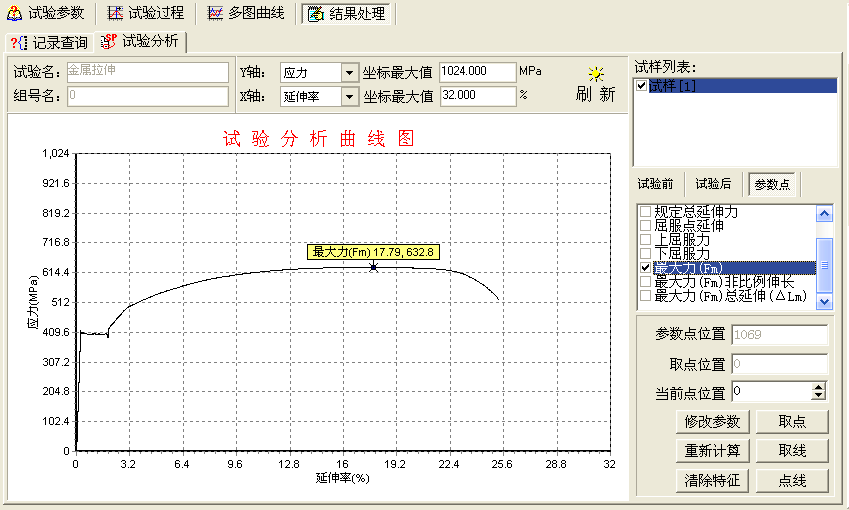This screenshot has height=510, width=849.
Task: Open the X轴 延伸率 dropdown
Action: pos(349,97)
